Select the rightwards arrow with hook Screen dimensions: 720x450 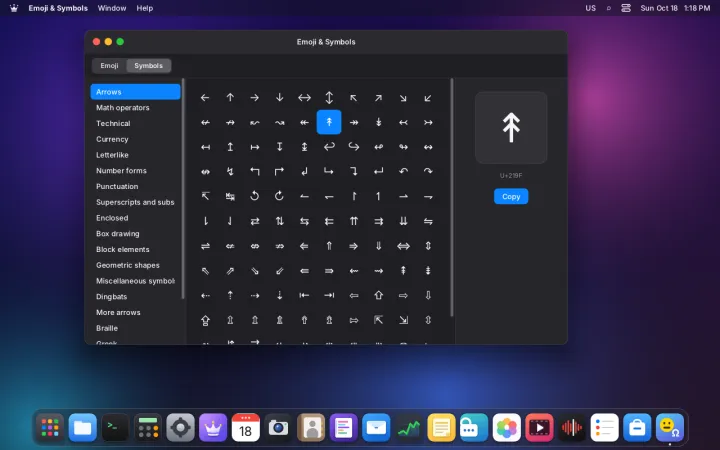(x=354, y=147)
